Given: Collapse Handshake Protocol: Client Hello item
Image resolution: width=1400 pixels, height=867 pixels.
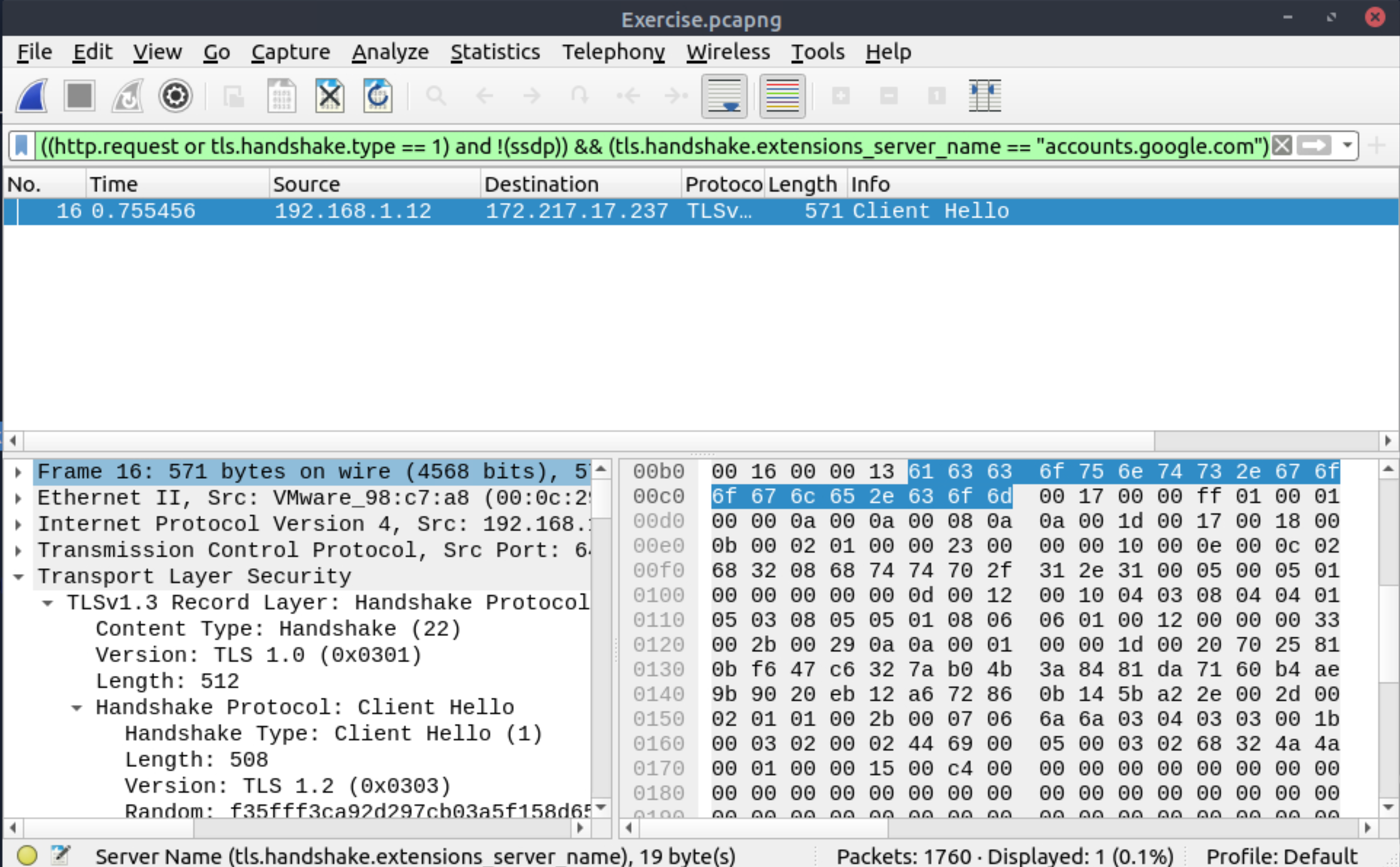Looking at the screenshot, I should click(x=77, y=708).
